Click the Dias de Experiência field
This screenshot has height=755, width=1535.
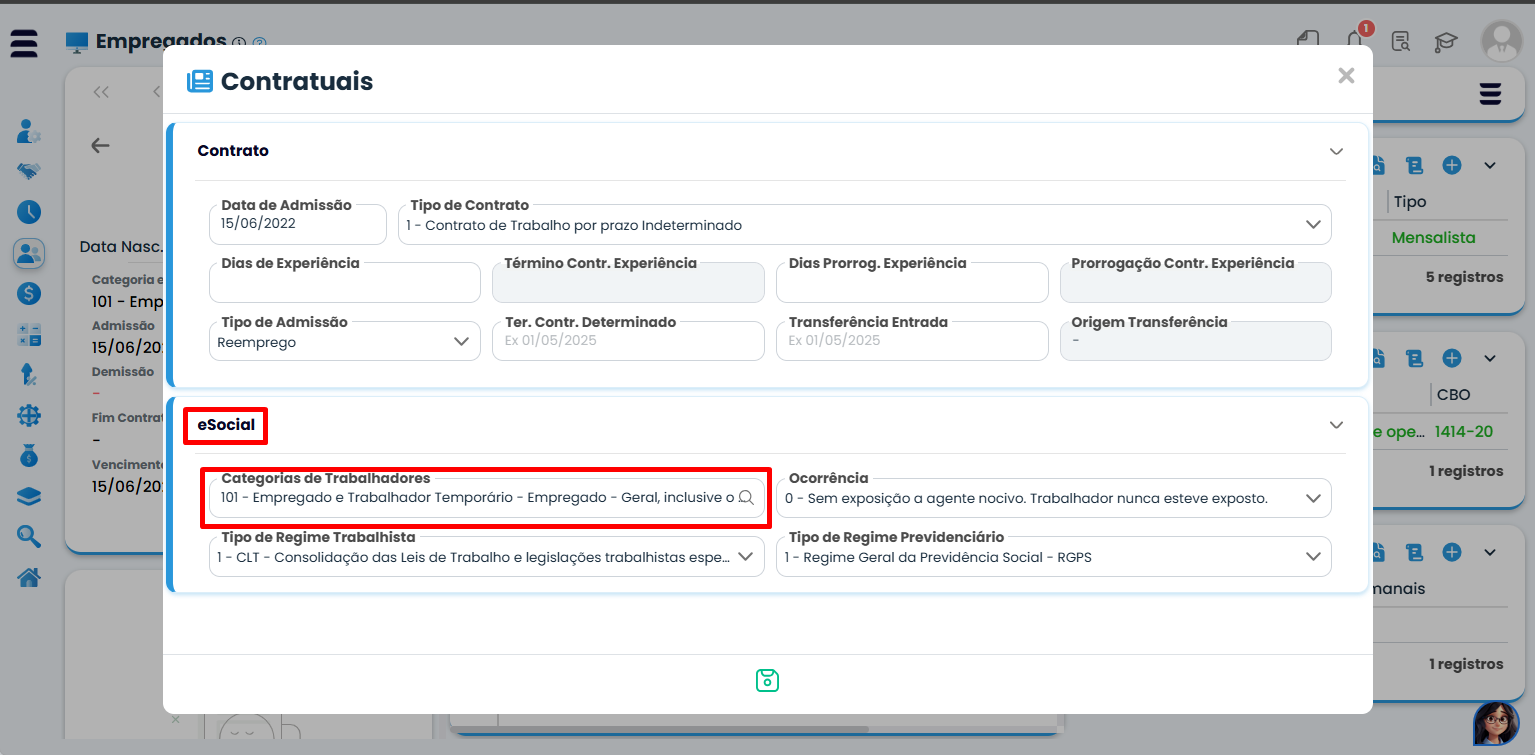pyautogui.click(x=345, y=286)
